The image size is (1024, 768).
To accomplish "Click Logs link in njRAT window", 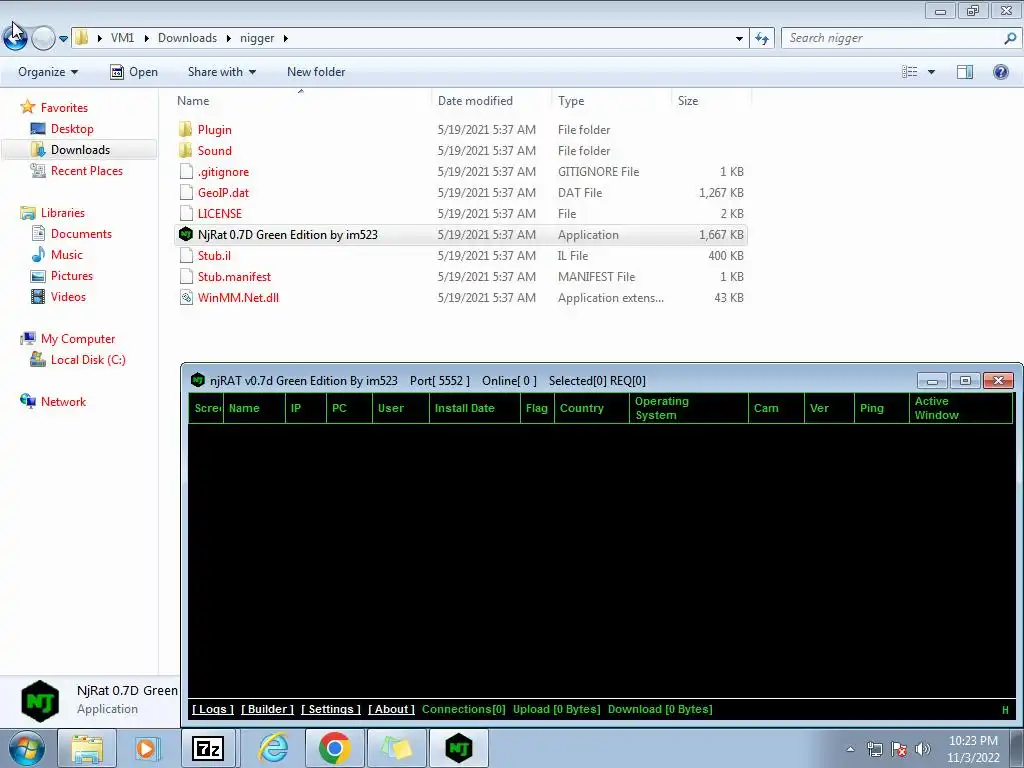I will pyautogui.click(x=213, y=709).
